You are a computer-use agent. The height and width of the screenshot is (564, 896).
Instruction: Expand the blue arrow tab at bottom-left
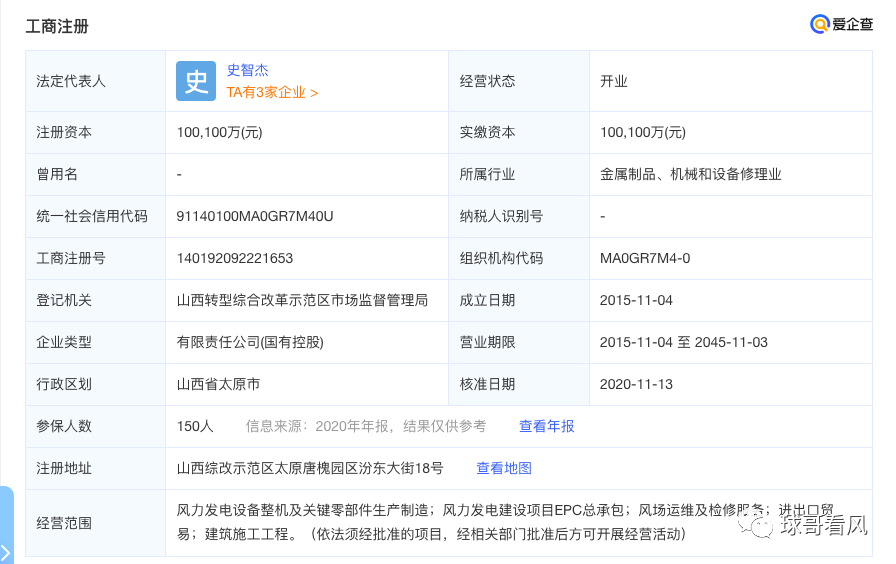6,550
